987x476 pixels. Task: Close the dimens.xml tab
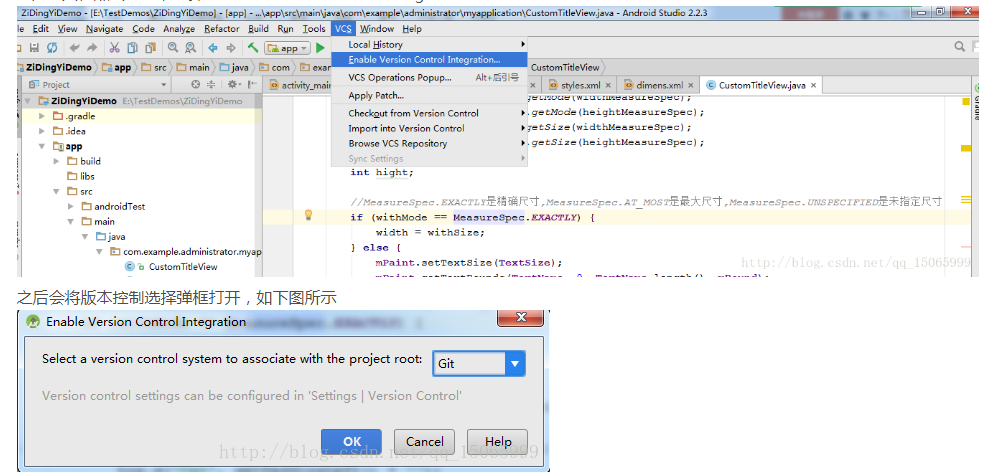pyautogui.click(x=691, y=86)
